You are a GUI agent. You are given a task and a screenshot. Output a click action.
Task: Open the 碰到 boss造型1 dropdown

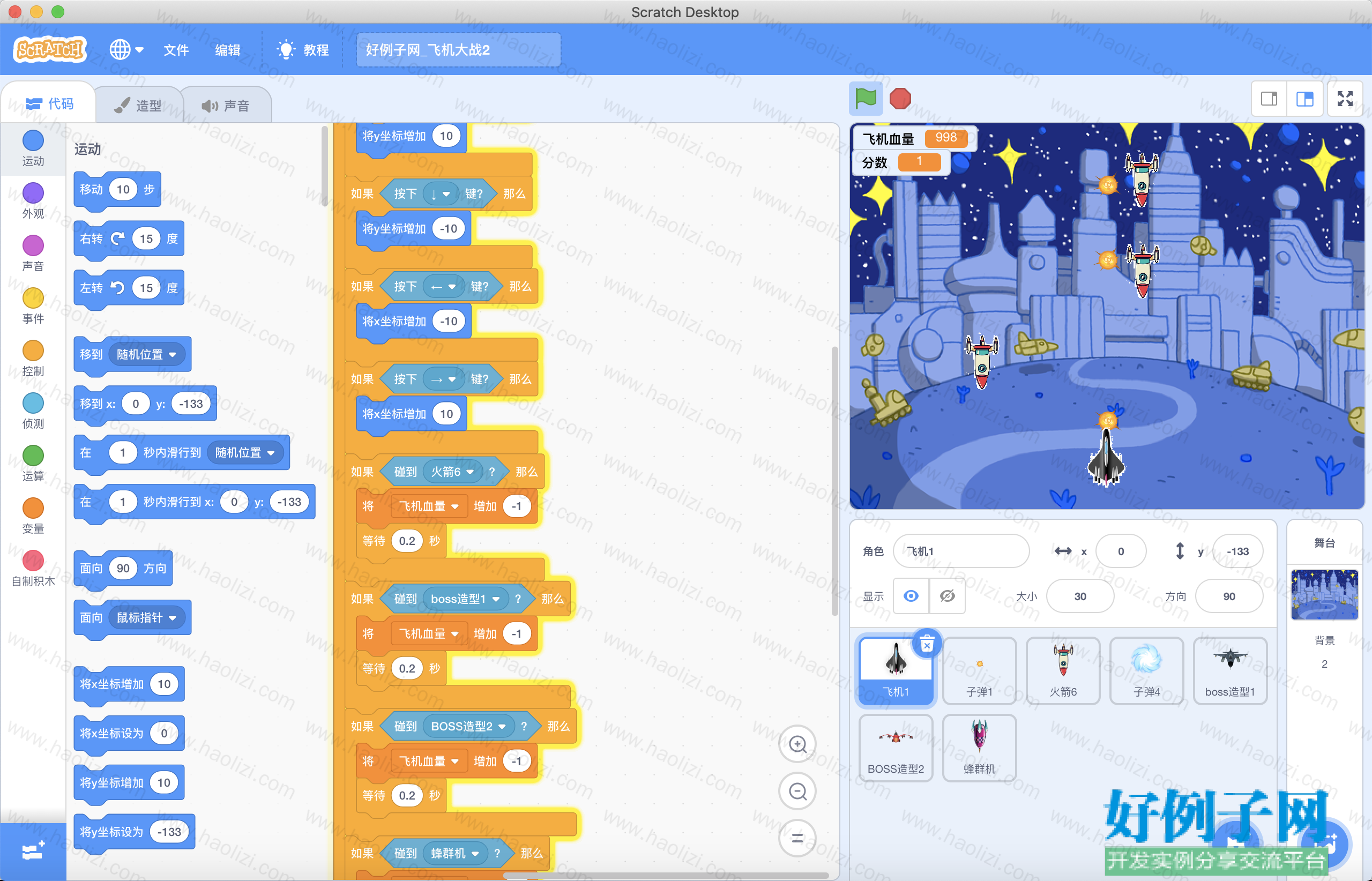[465, 599]
